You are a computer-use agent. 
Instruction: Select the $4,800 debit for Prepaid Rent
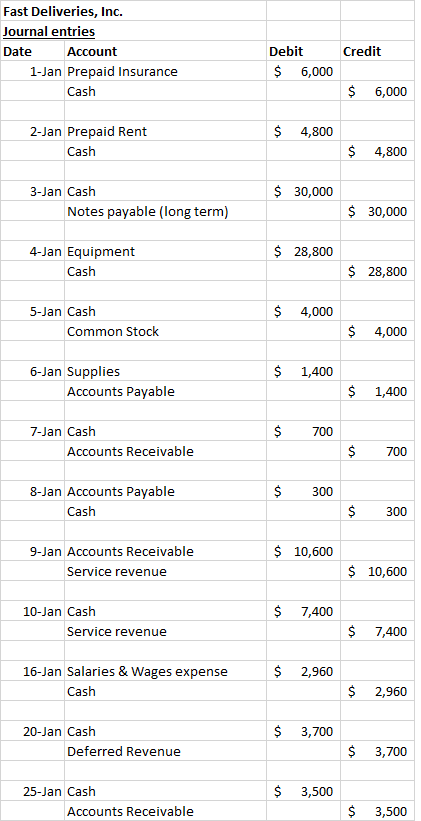pyautogui.click(x=304, y=131)
